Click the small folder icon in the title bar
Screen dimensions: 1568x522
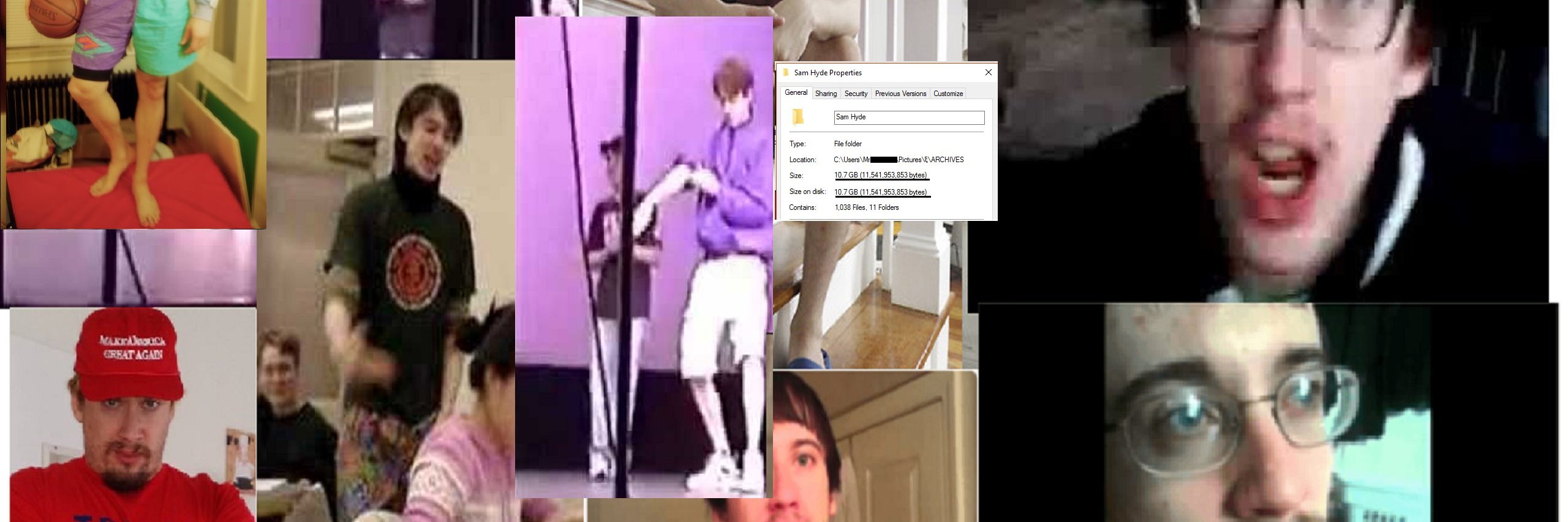[785, 72]
